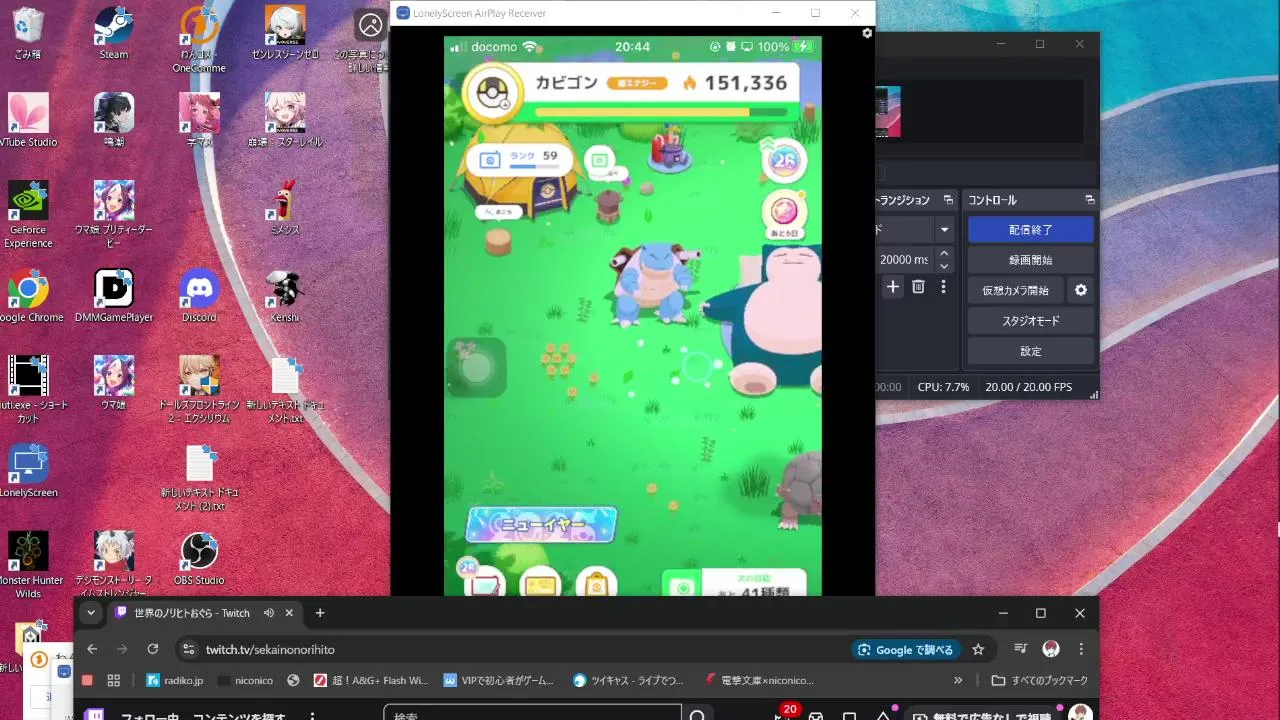Delete the transition with the trash icon in OBS

pos(918,287)
